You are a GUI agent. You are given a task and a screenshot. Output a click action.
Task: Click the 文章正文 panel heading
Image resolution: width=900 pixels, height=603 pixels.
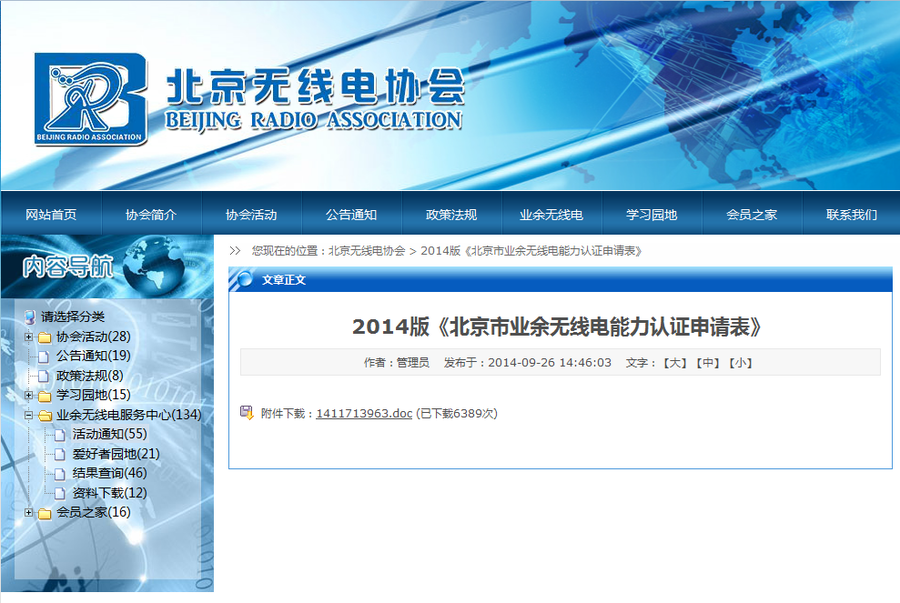(x=284, y=280)
